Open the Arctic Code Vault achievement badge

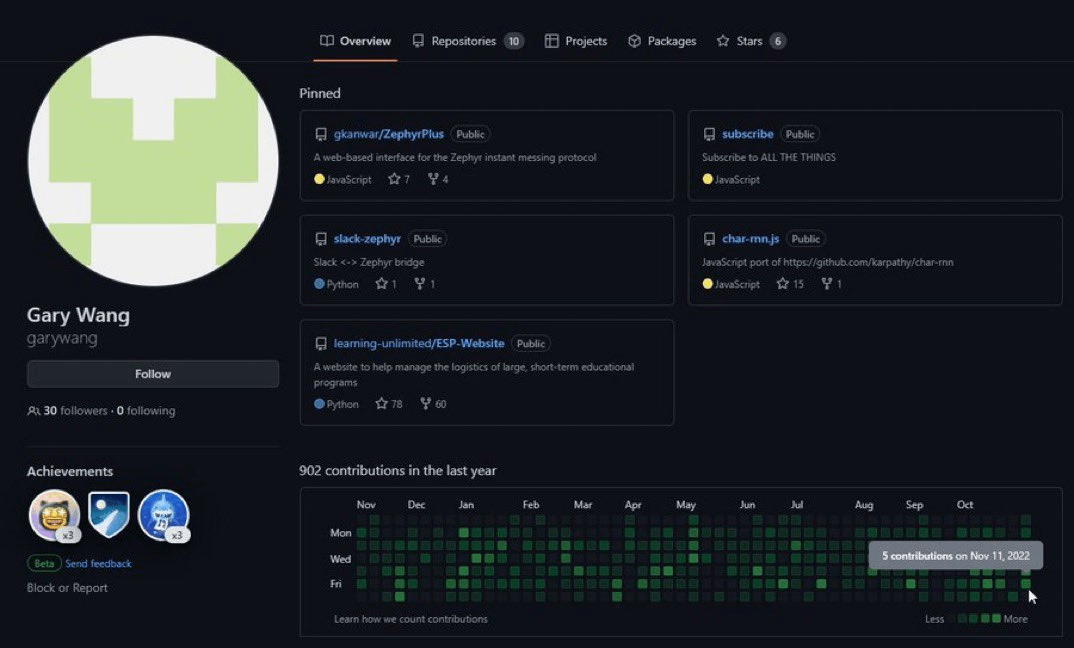point(109,514)
